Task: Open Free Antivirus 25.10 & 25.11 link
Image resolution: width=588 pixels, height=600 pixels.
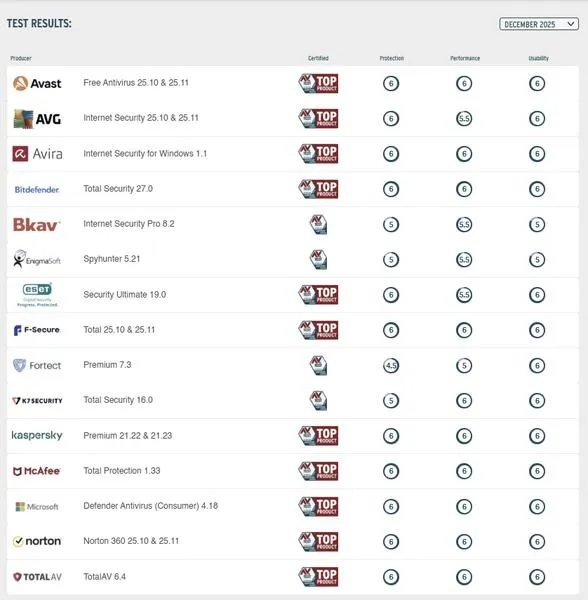Action: (x=136, y=83)
